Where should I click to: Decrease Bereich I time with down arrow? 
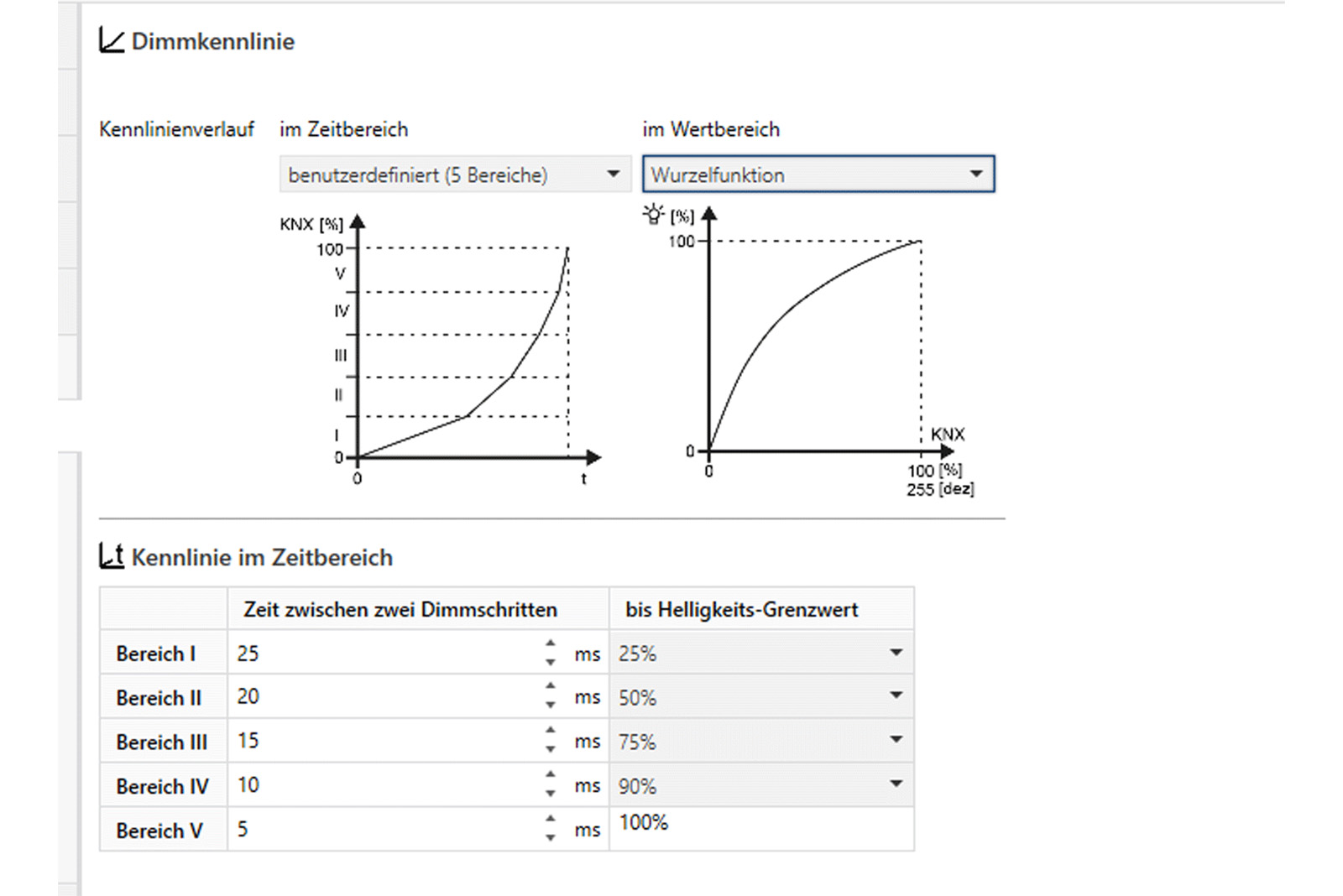551,663
